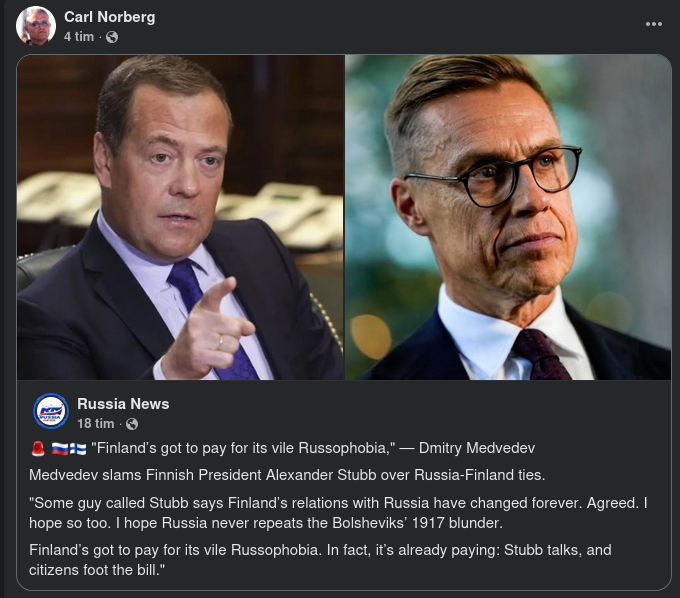
Task: Click the public globe icon beside "4 tim"
Action: [112, 37]
